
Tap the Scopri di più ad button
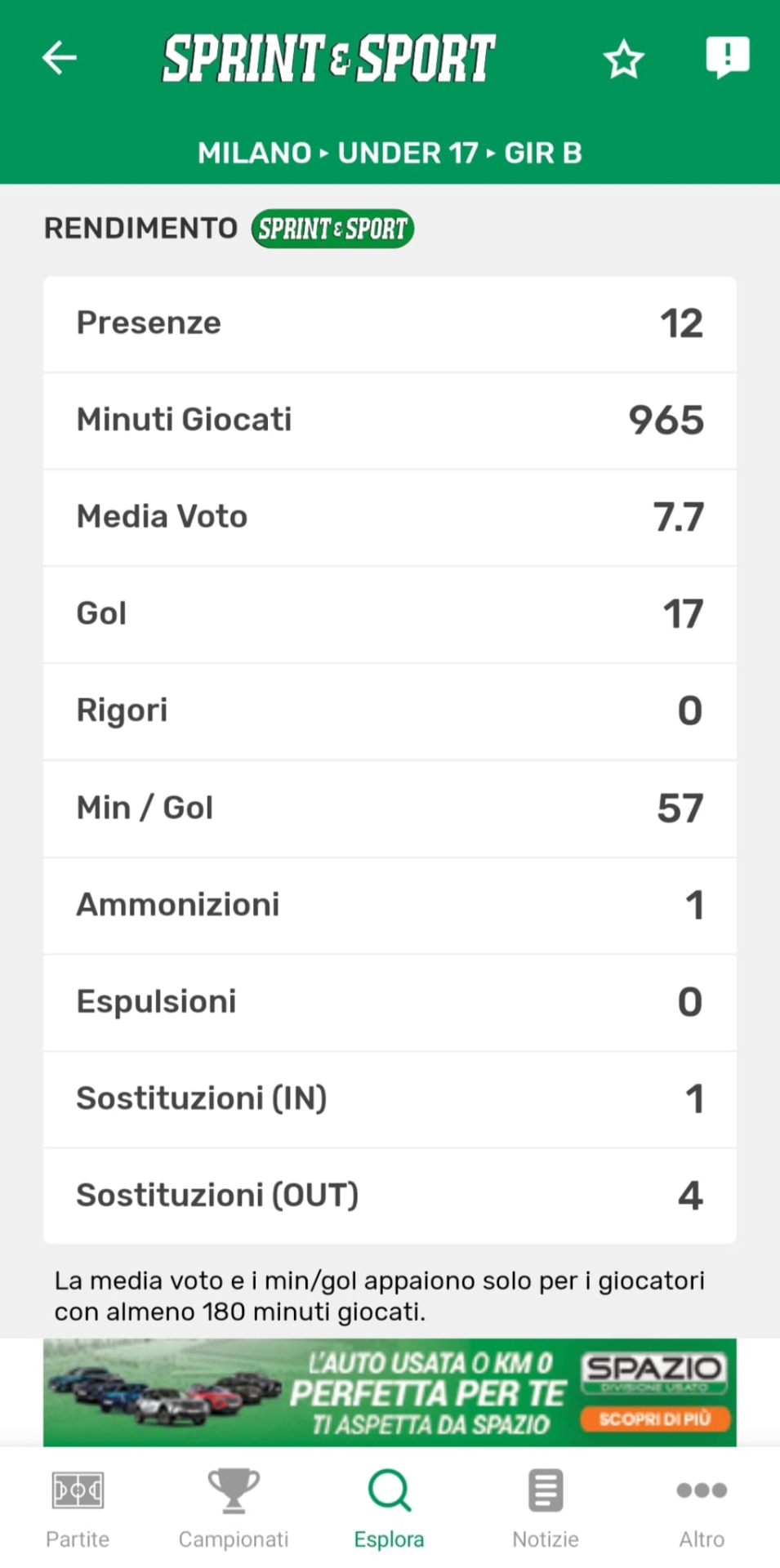654,1419
